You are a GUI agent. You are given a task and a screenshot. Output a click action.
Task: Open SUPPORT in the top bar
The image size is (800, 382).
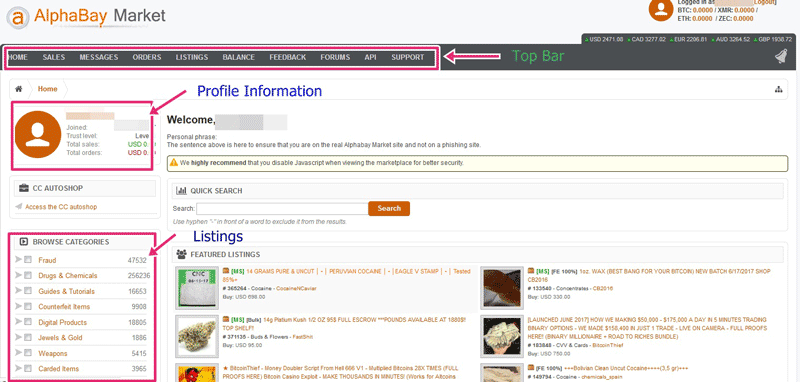(408, 58)
